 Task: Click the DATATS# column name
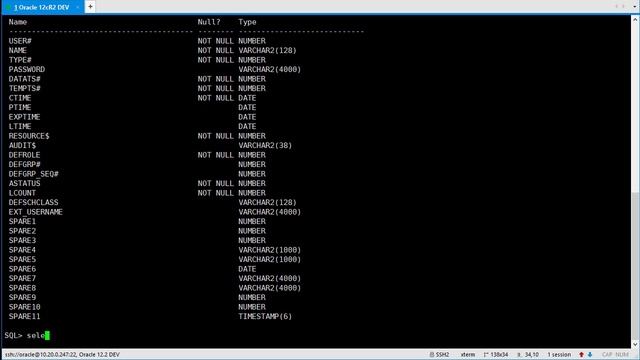pyautogui.click(x=24, y=79)
